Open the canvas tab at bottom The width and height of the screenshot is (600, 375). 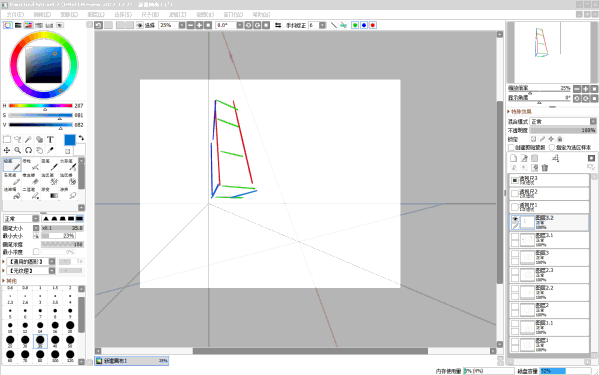132,360
